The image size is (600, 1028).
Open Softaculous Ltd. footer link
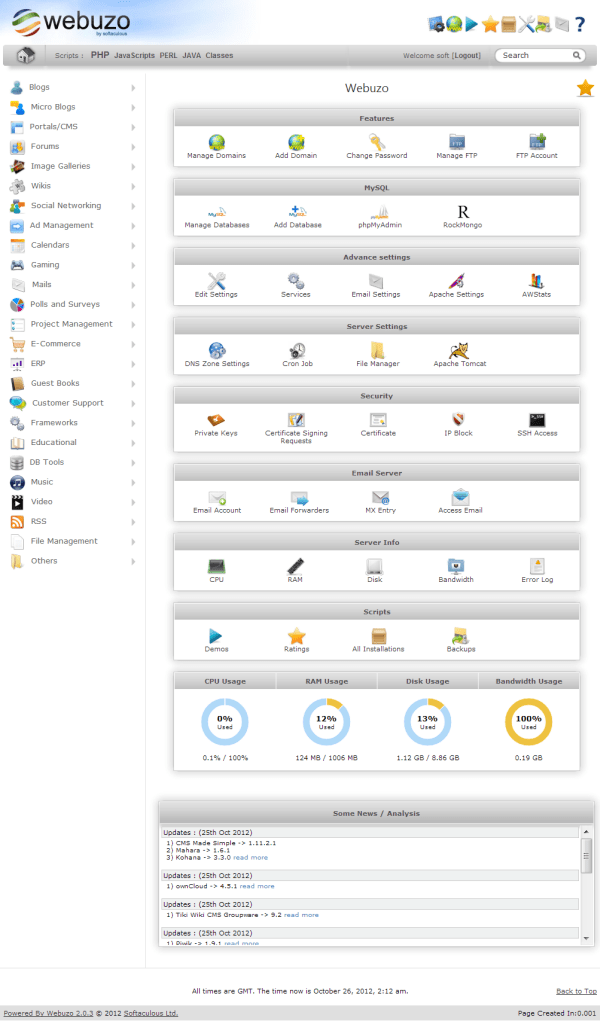pos(151,1014)
